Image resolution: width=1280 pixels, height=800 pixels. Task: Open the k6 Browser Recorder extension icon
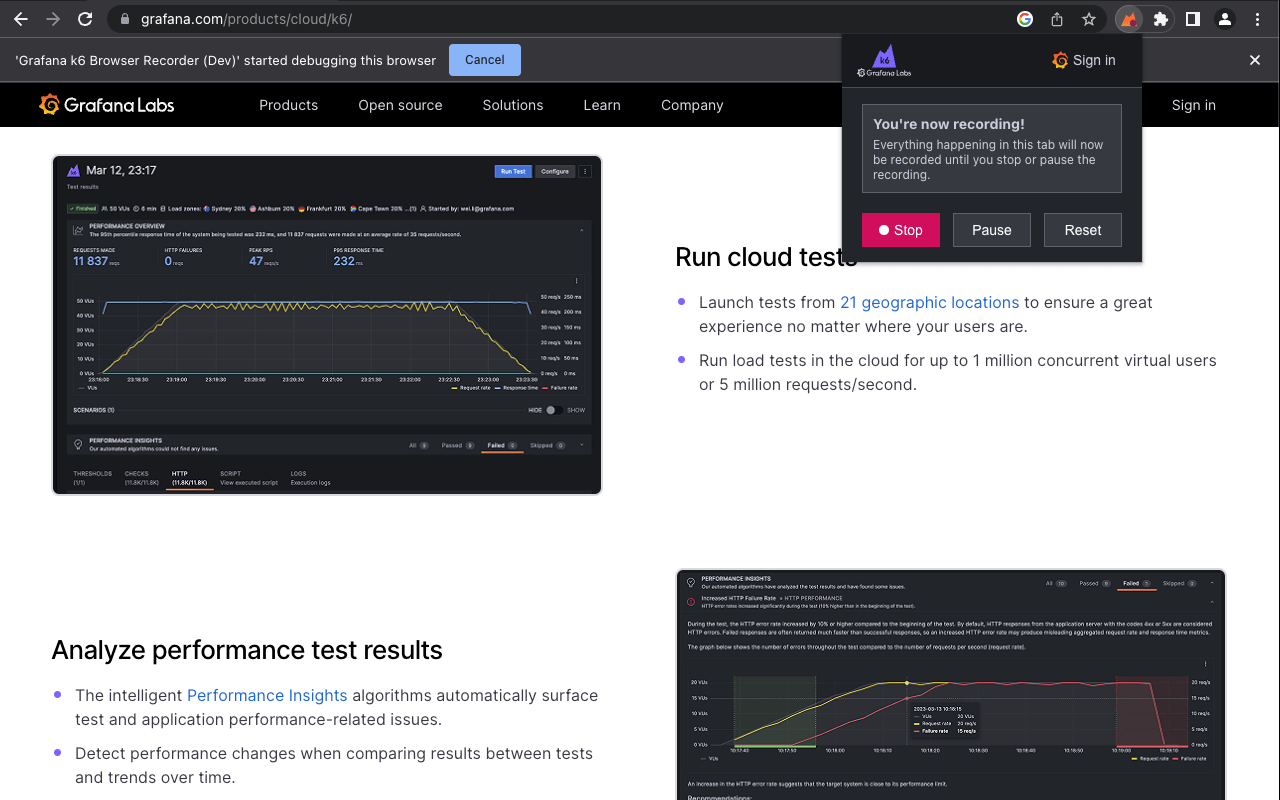(1128, 19)
